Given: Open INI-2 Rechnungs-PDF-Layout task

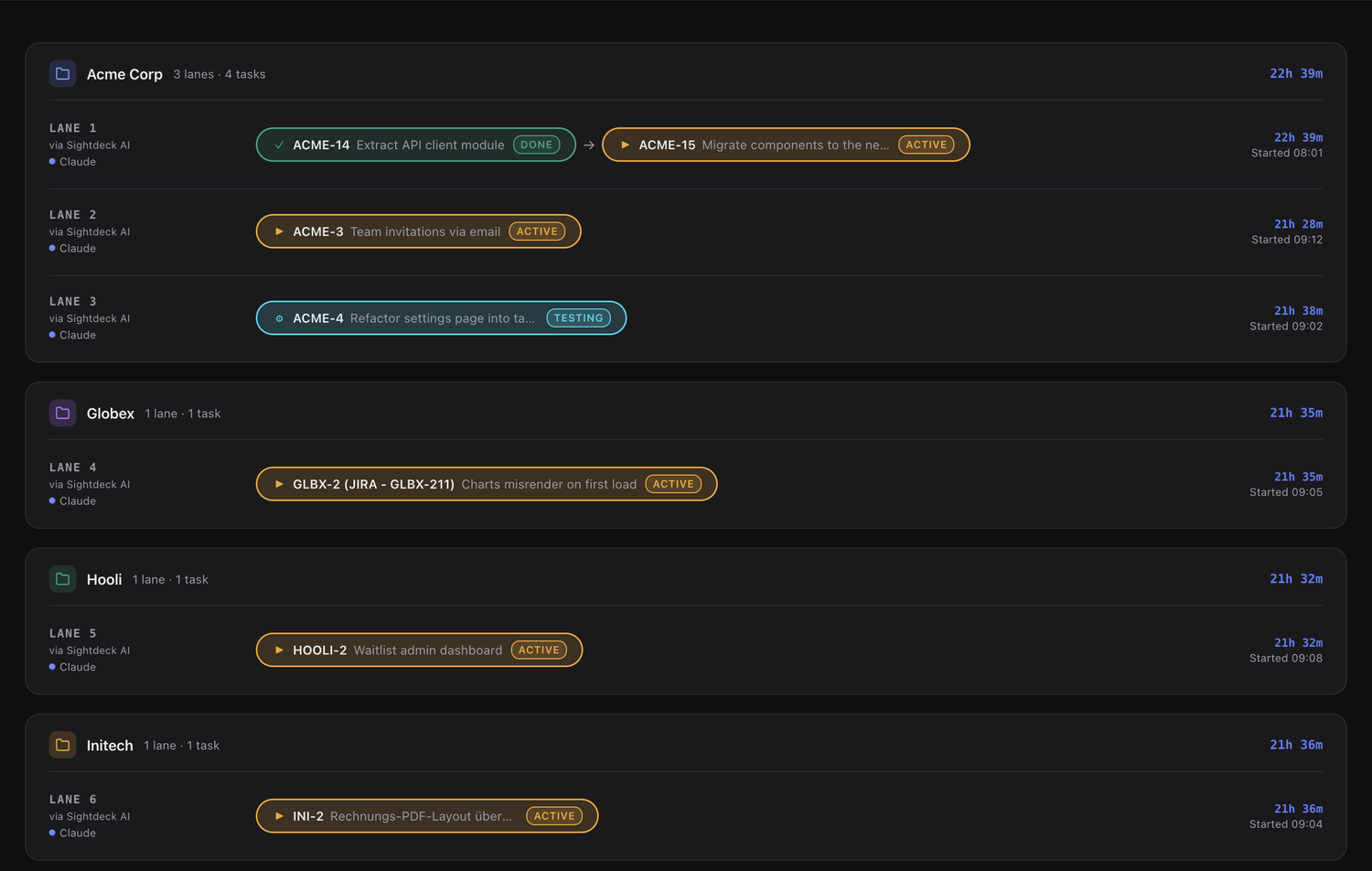Looking at the screenshot, I should (x=427, y=816).
